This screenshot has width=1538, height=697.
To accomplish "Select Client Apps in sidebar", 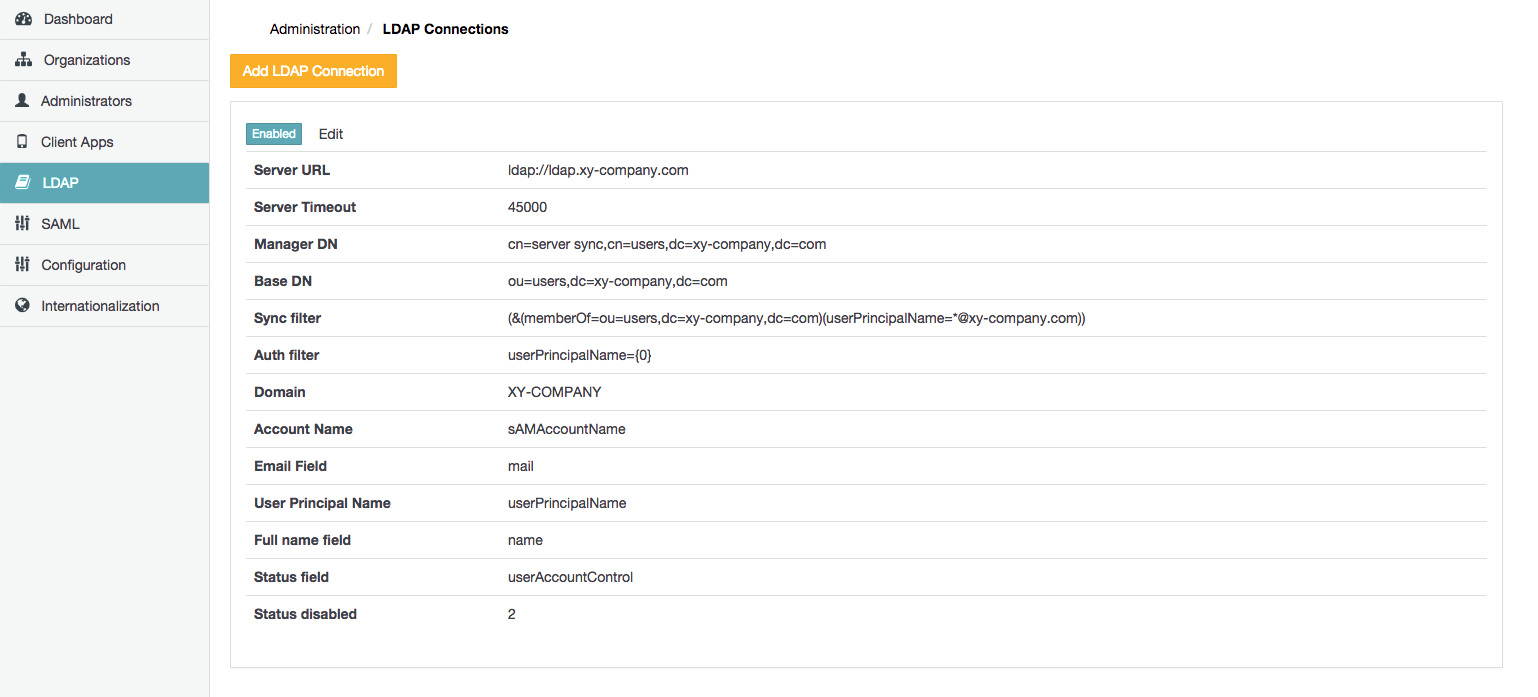I will (x=77, y=142).
